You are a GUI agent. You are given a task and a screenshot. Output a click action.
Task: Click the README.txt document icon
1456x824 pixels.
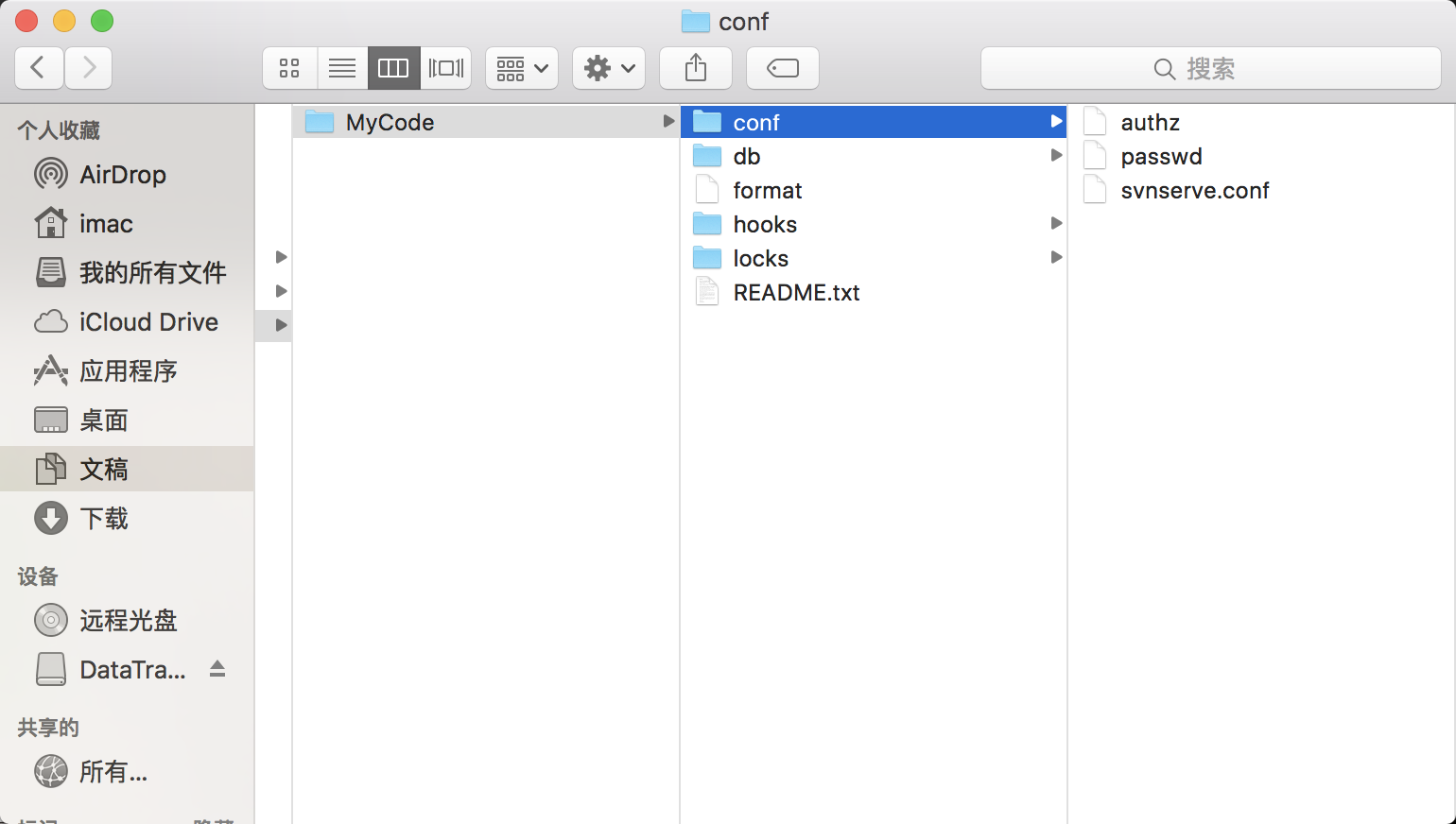point(707,292)
